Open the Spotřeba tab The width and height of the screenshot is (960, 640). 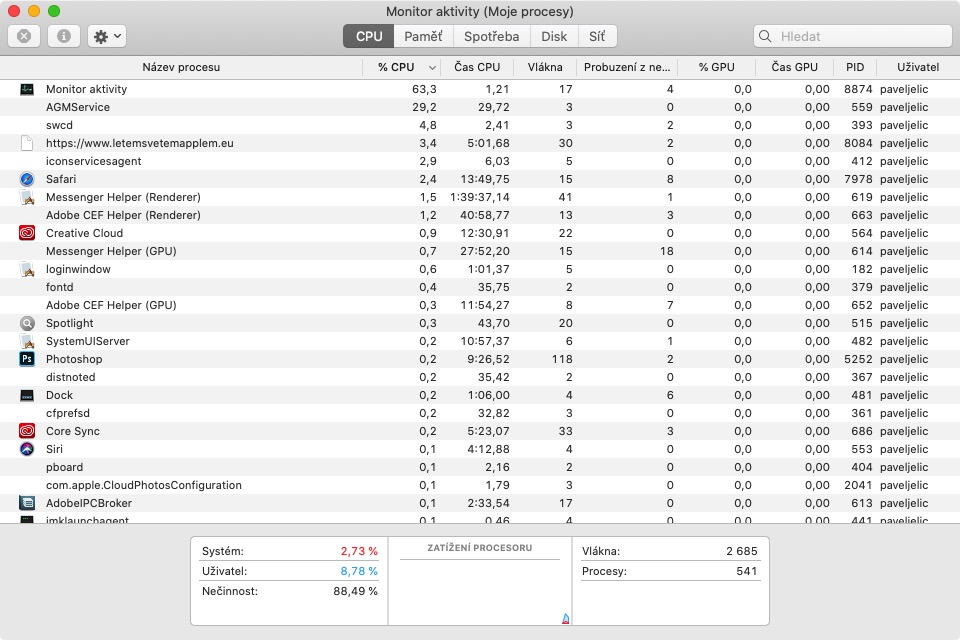click(491, 36)
